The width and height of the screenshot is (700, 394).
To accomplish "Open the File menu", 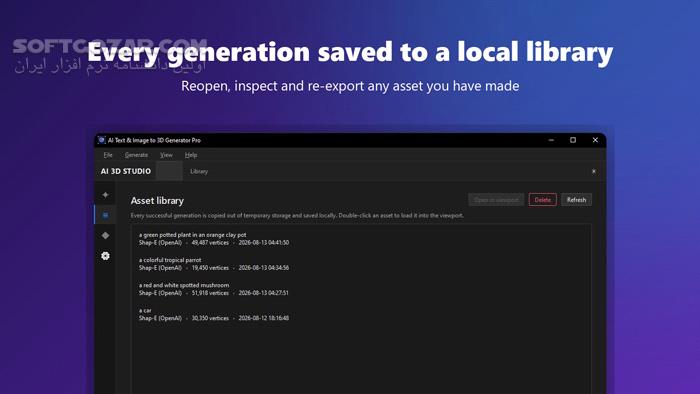I will 108,155.
